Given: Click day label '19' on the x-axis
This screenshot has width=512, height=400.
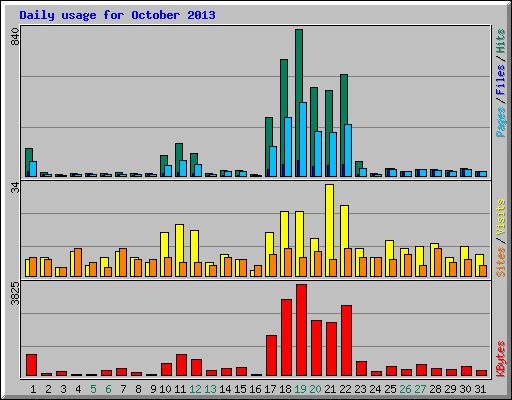Looking at the screenshot, I should click(300, 389).
